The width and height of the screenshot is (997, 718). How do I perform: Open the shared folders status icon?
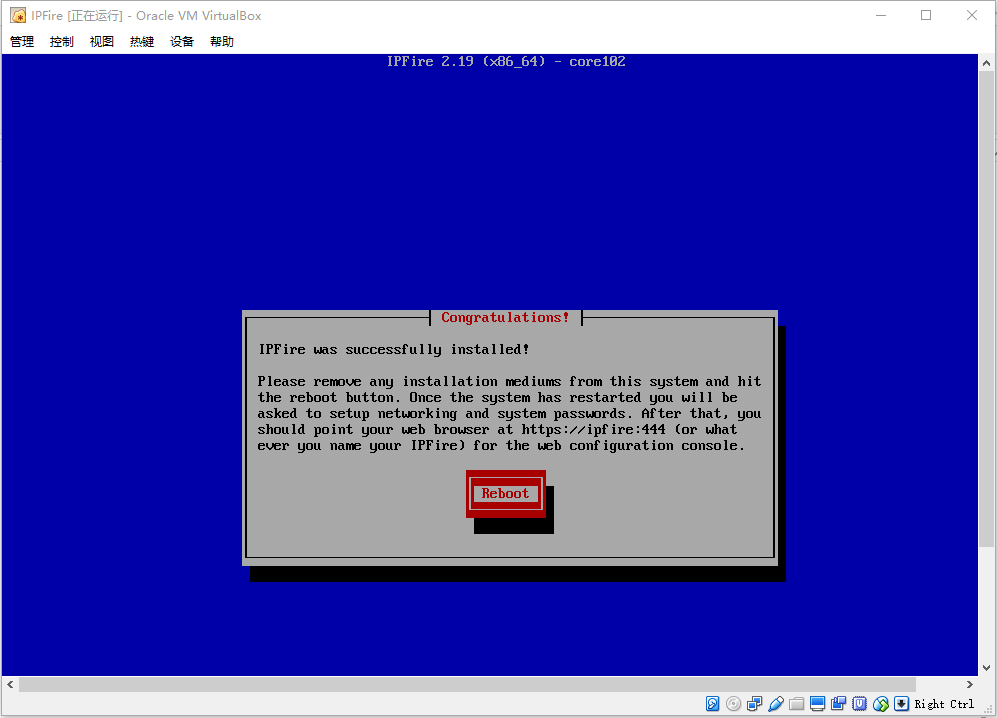click(796, 703)
